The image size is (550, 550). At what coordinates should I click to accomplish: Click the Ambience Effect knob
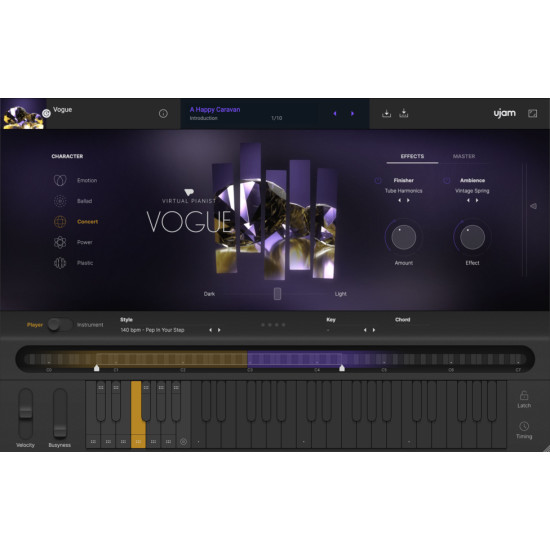472,237
